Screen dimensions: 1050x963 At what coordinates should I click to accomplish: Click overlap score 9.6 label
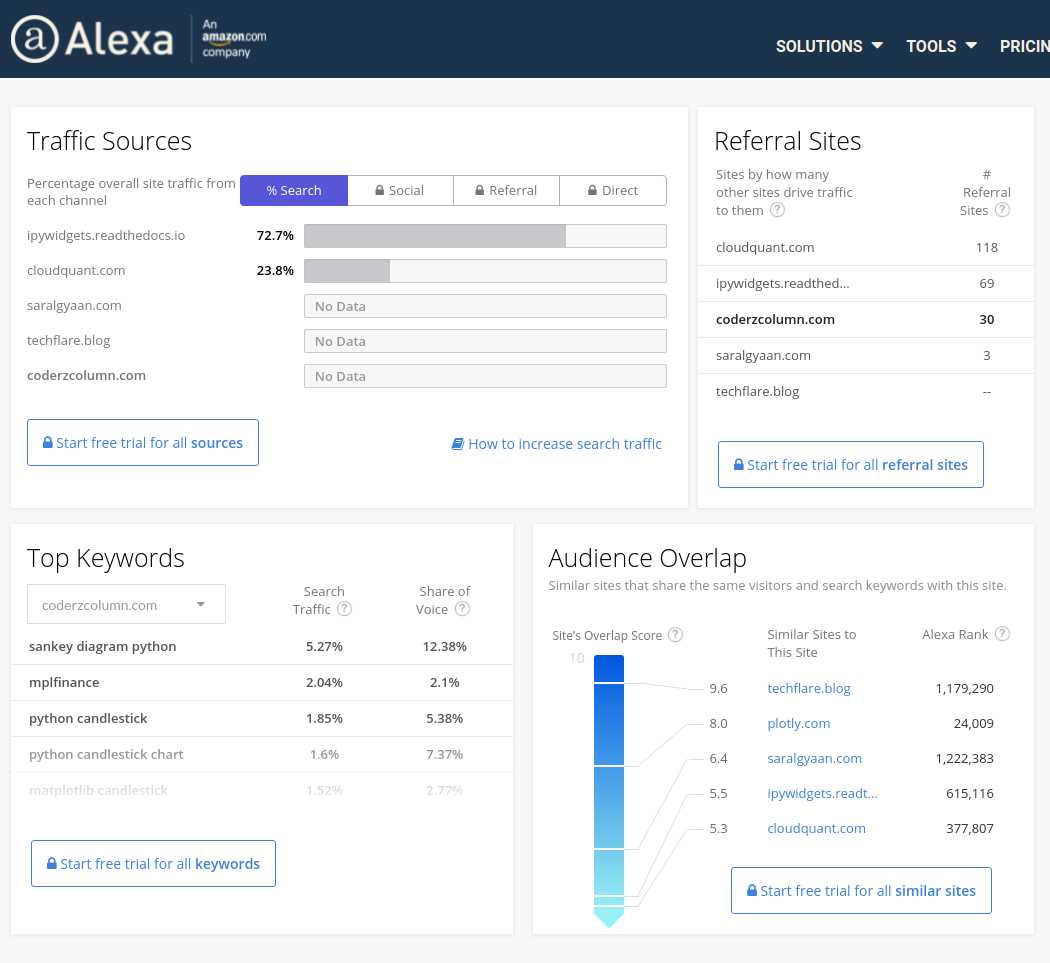[x=718, y=688]
